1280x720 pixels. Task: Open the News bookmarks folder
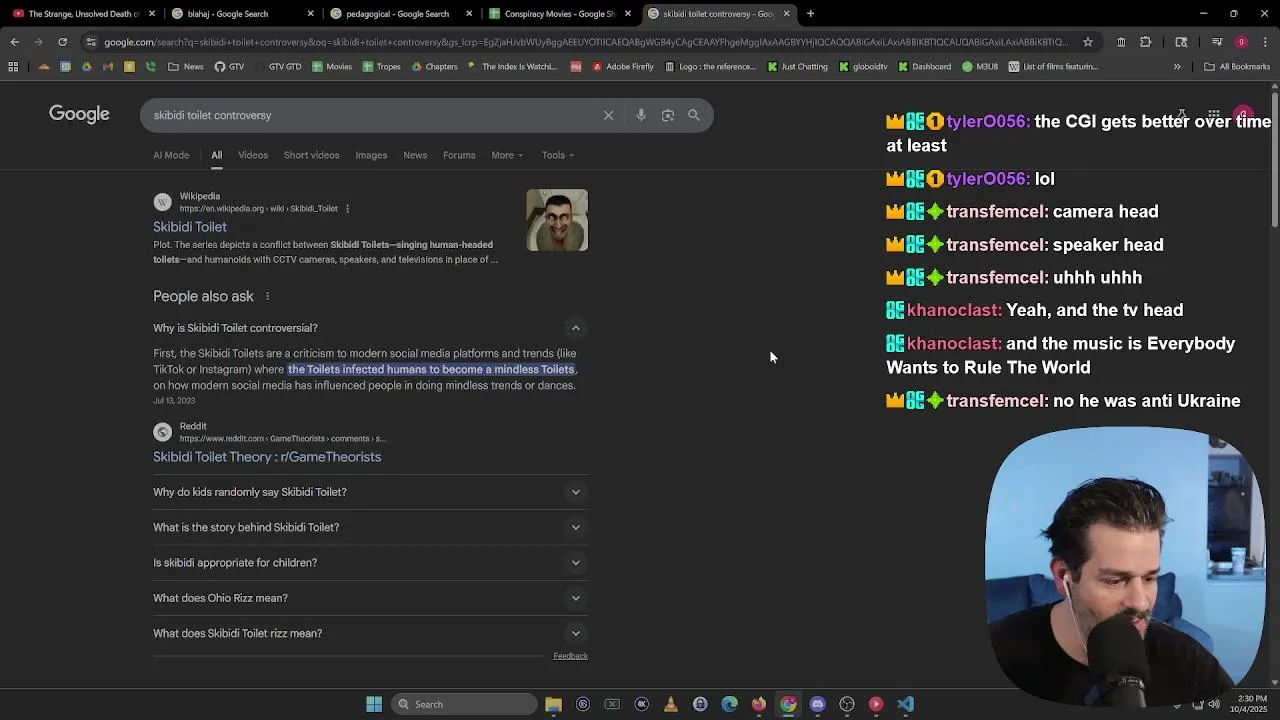(186, 67)
